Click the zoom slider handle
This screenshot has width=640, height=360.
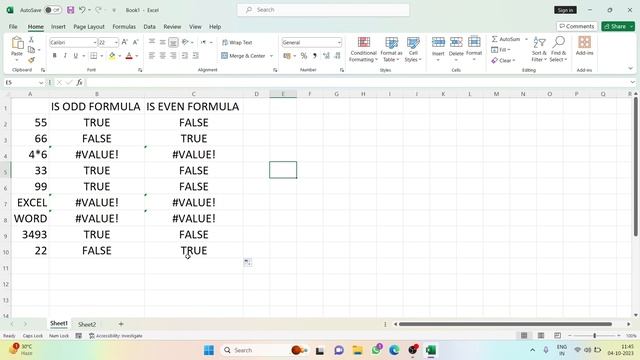[x=595, y=336]
